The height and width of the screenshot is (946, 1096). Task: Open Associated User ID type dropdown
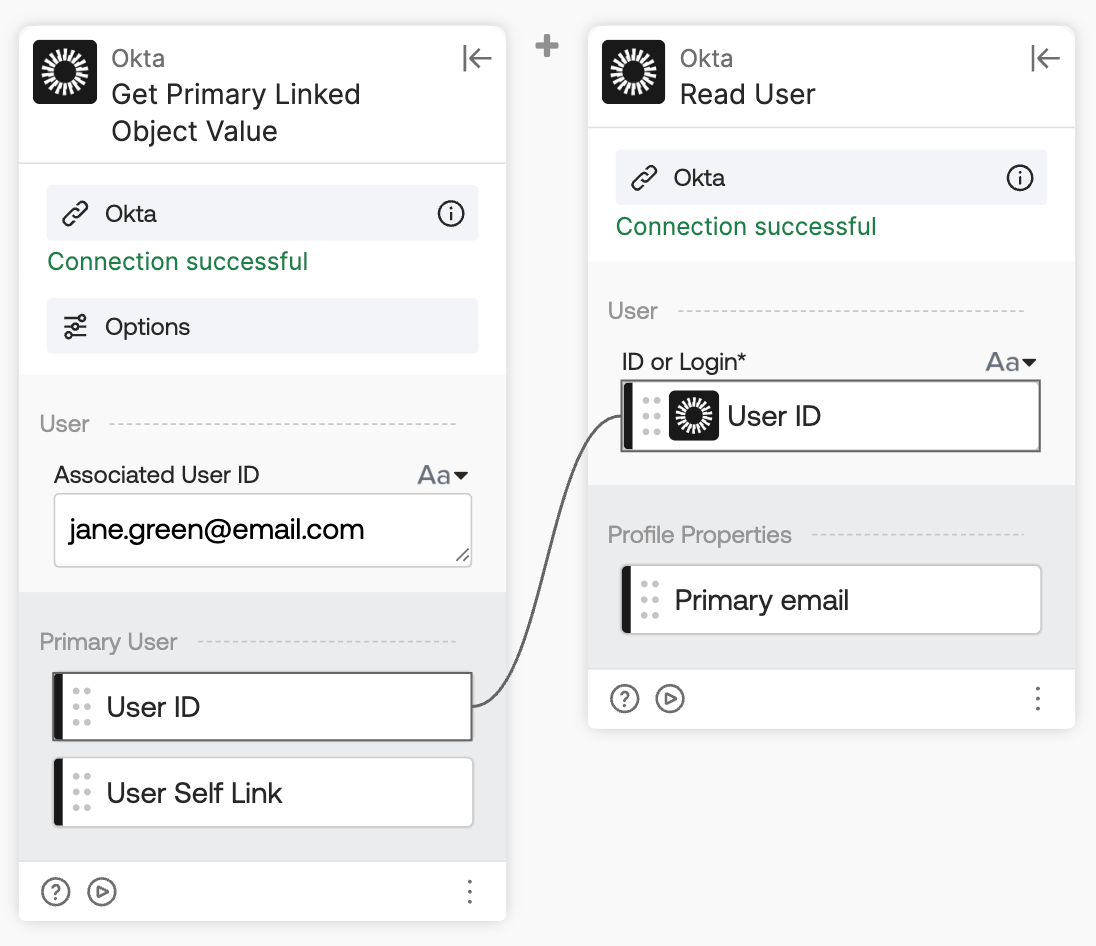pos(442,475)
